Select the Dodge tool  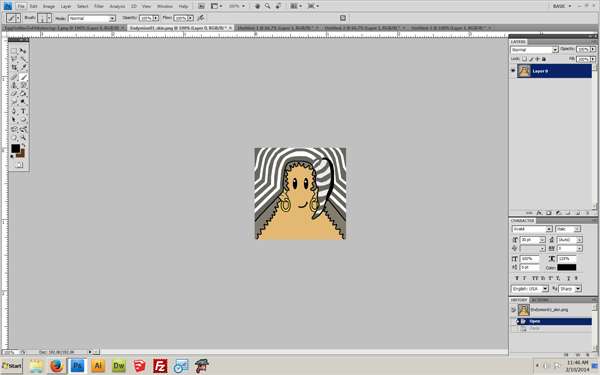[x=23, y=102]
